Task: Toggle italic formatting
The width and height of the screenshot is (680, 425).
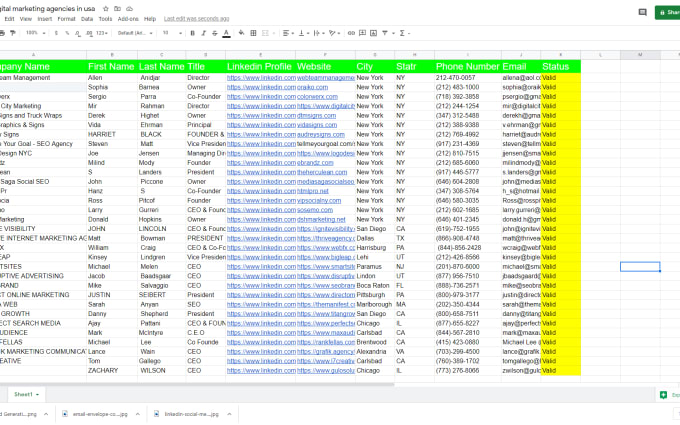Action: [x=203, y=33]
